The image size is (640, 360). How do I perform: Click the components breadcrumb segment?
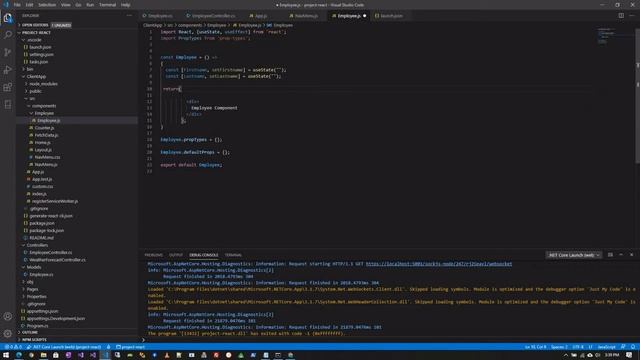point(190,25)
